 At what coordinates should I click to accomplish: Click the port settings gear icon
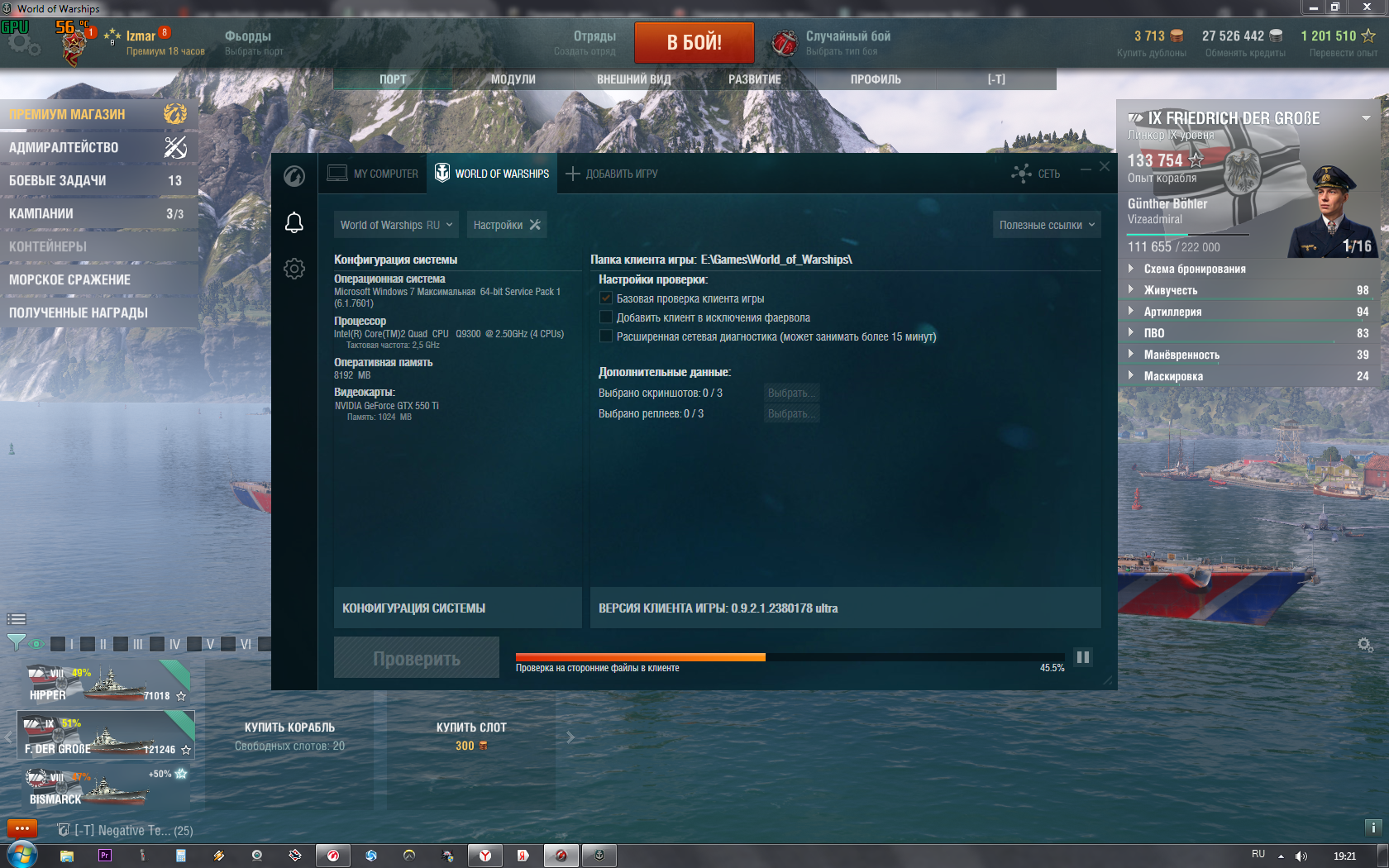coord(1365,645)
